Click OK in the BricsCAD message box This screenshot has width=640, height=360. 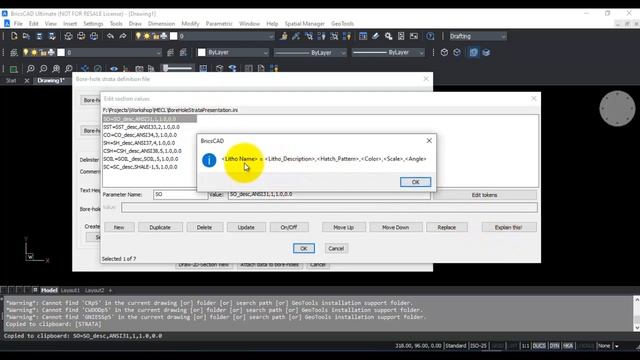(415, 182)
